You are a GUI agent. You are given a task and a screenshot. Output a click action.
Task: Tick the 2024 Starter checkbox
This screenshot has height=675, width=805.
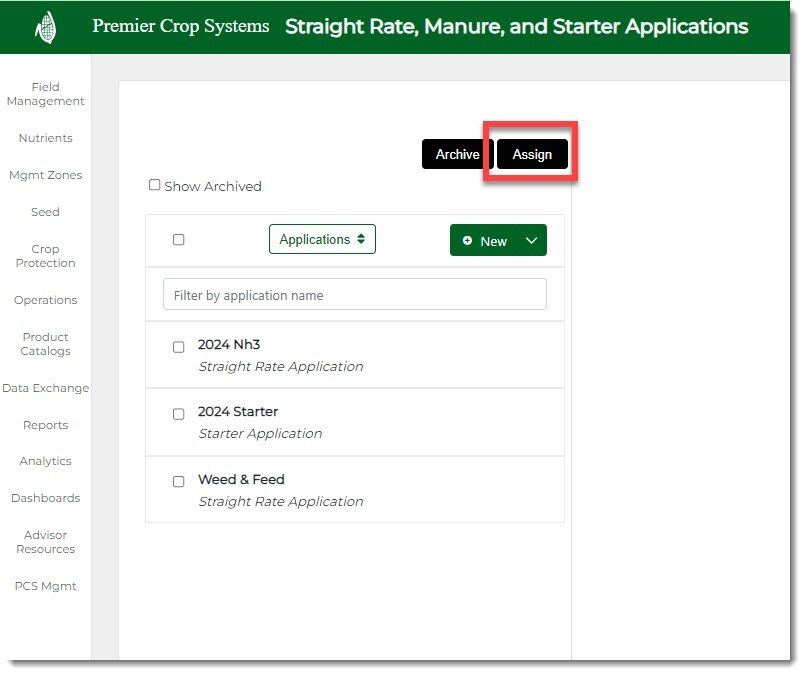coord(179,414)
